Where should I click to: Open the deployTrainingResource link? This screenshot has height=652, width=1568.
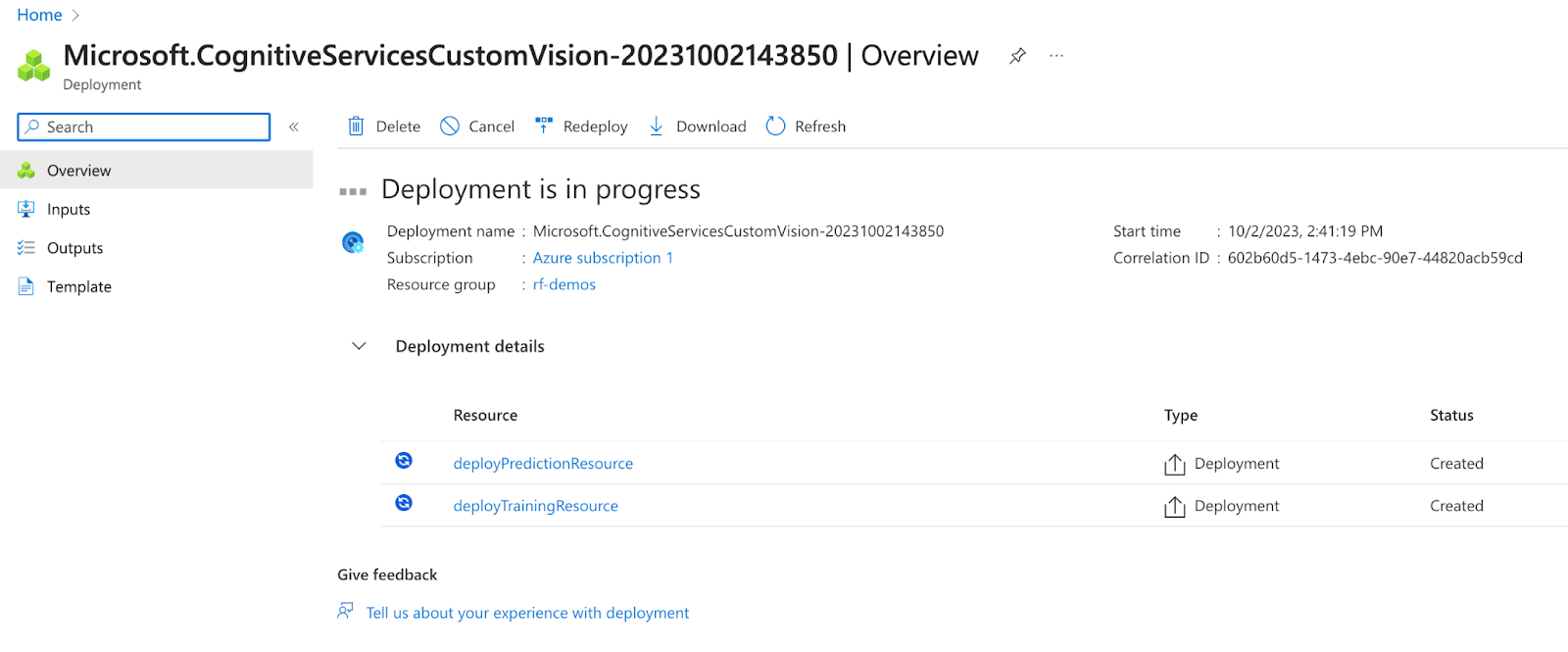point(535,506)
